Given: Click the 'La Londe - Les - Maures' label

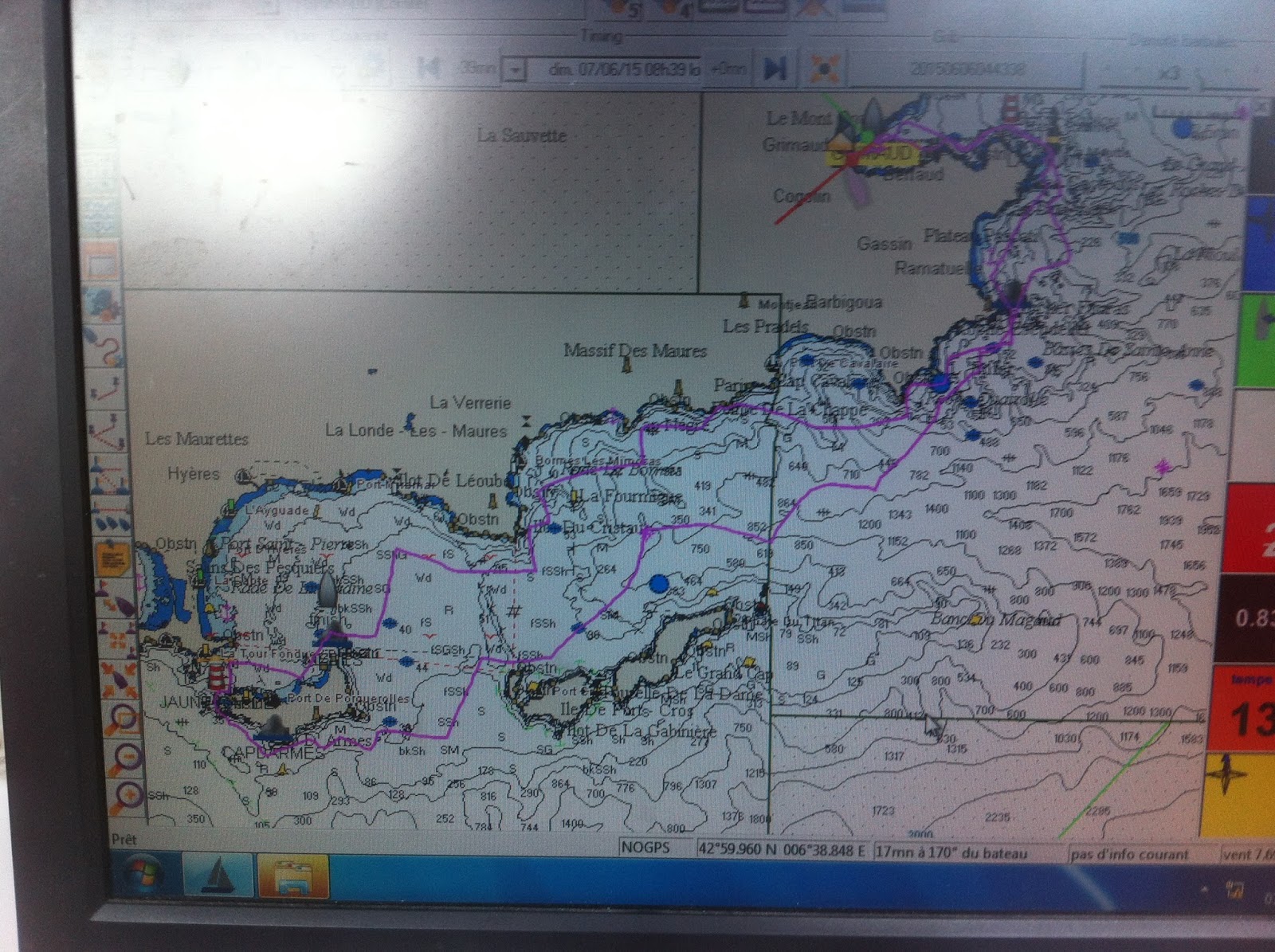Looking at the screenshot, I should 416,431.
